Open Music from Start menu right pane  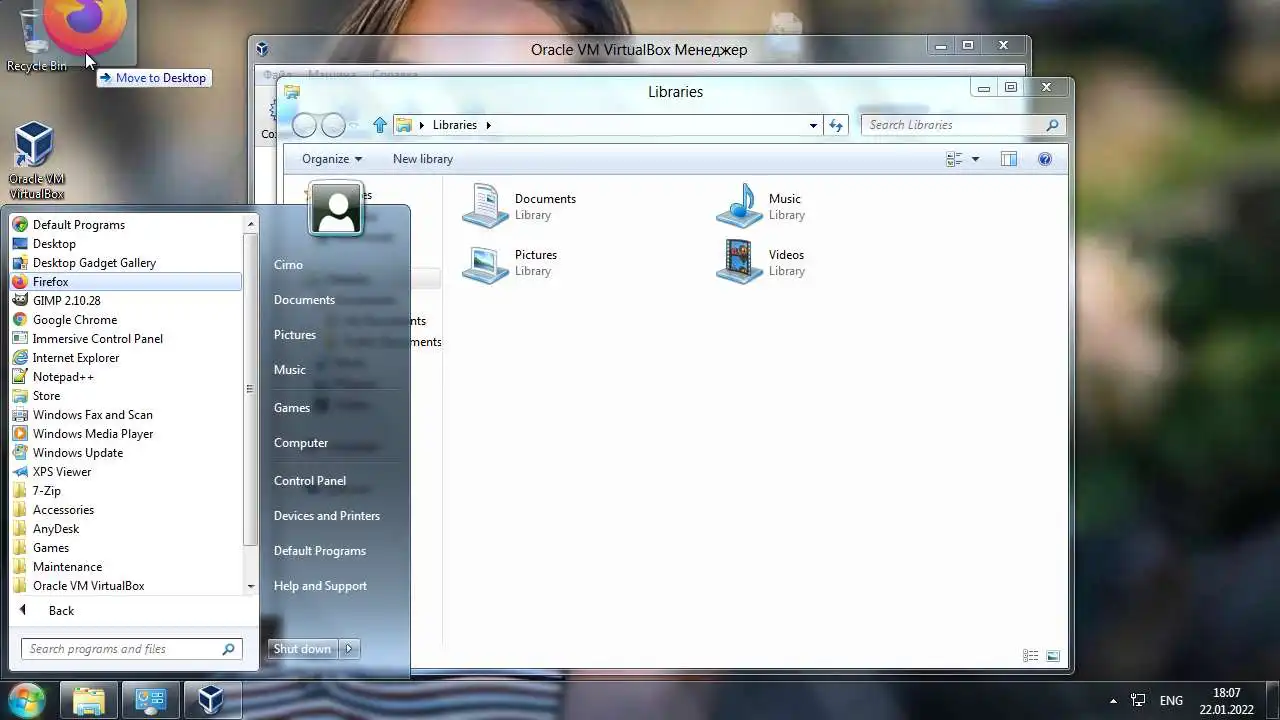(x=290, y=370)
